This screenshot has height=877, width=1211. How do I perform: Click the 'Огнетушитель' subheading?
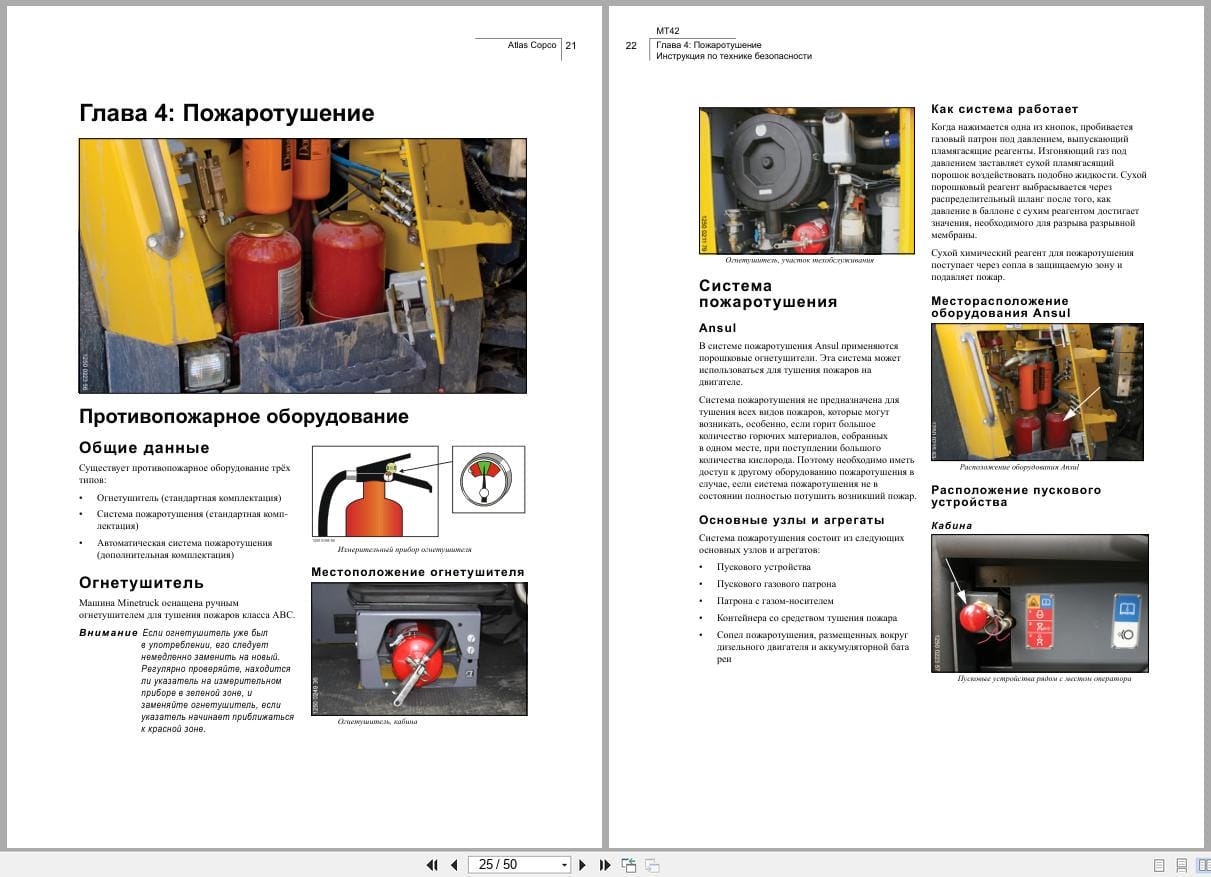pos(141,583)
